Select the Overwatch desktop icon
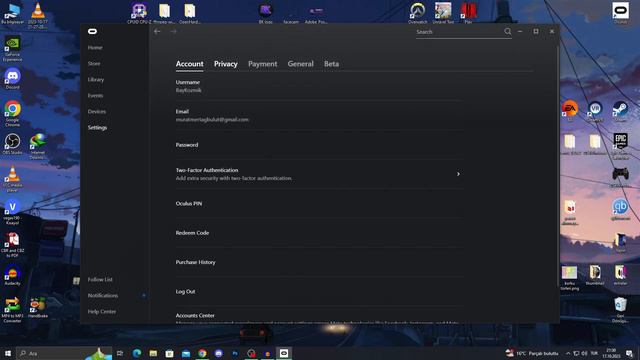Screen dimensions: 640x360 tap(418, 13)
